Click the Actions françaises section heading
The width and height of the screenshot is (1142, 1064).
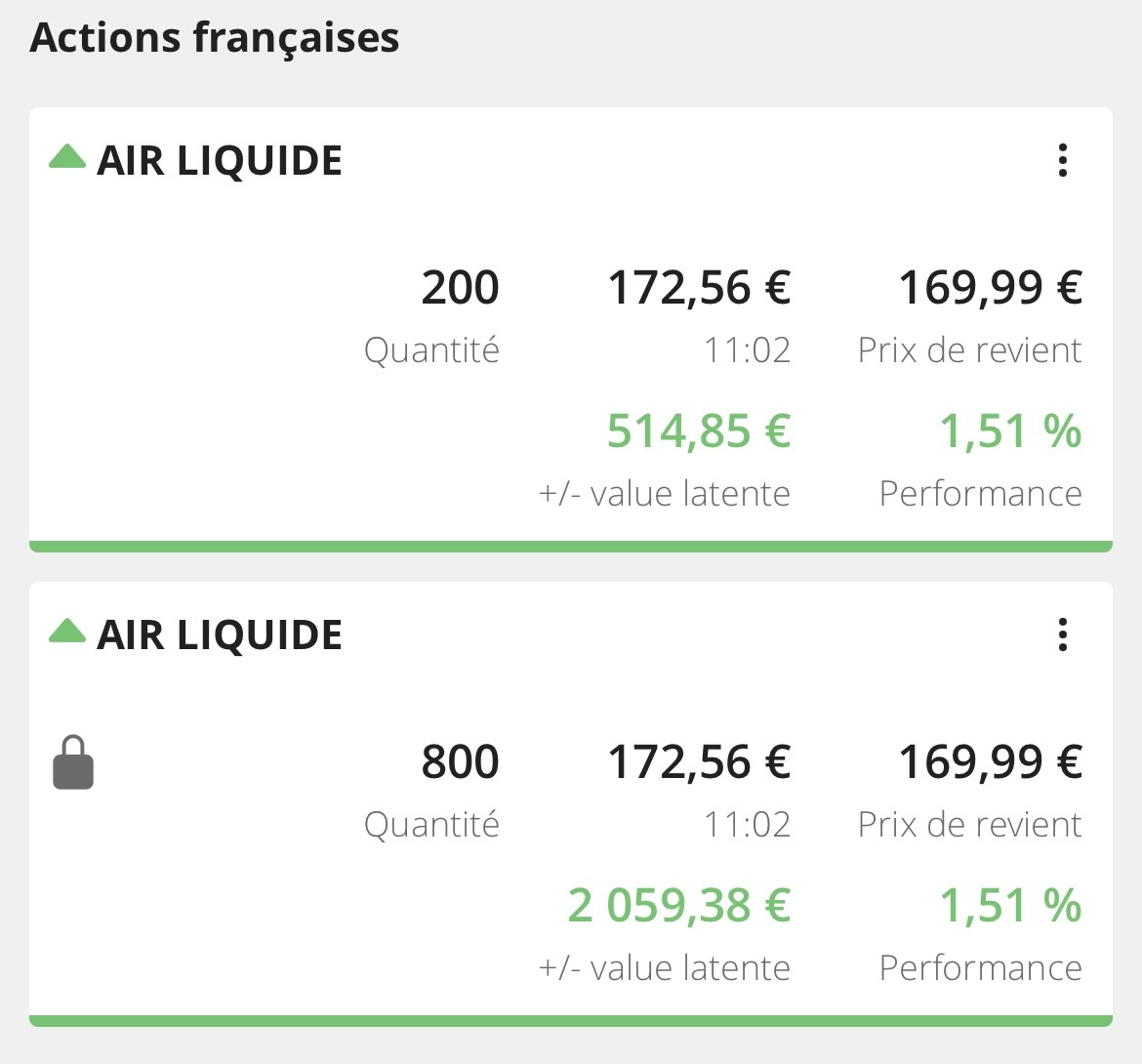[x=215, y=38]
